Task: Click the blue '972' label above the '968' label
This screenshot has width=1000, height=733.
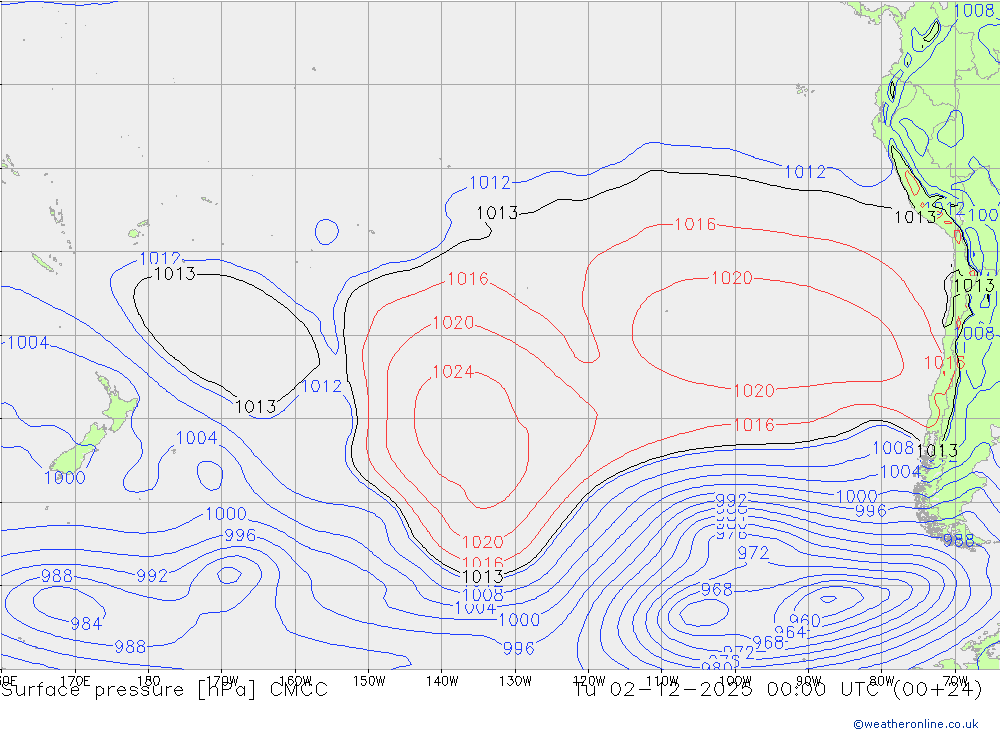Action: pos(753,552)
